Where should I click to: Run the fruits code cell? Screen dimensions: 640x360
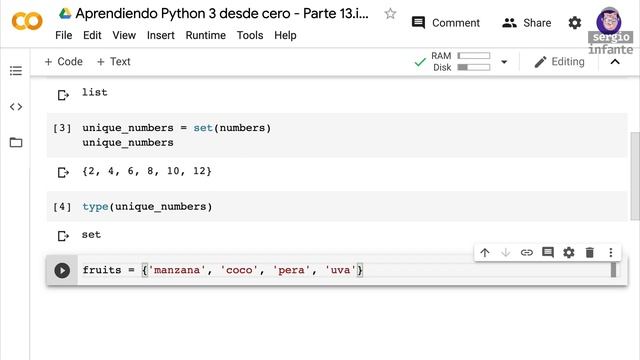click(62, 271)
